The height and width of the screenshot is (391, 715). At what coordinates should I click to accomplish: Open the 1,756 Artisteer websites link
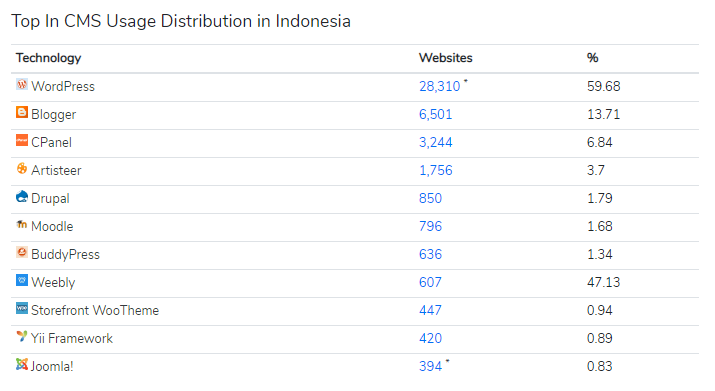[x=435, y=170]
